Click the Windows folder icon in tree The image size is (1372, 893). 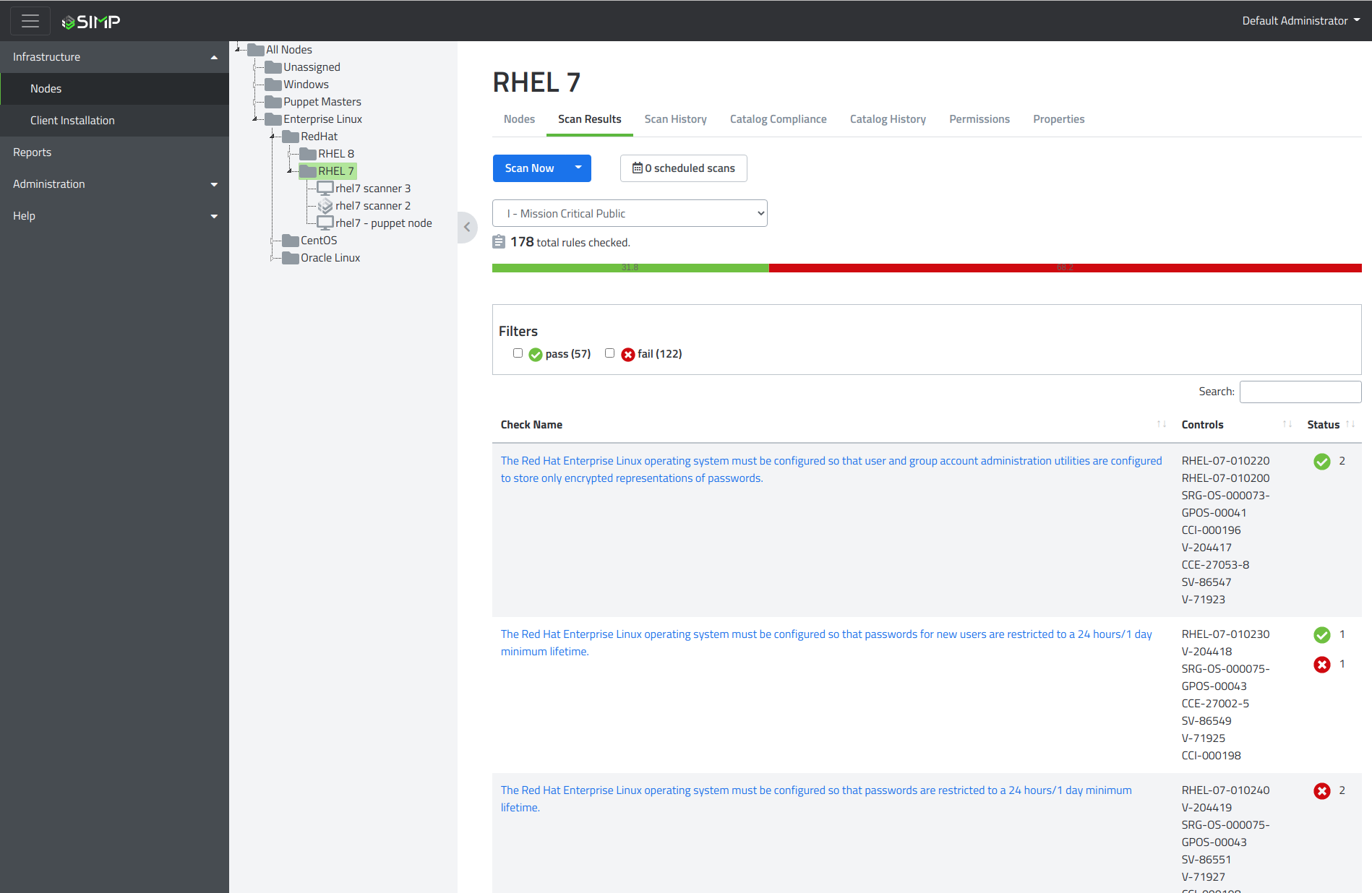click(273, 85)
